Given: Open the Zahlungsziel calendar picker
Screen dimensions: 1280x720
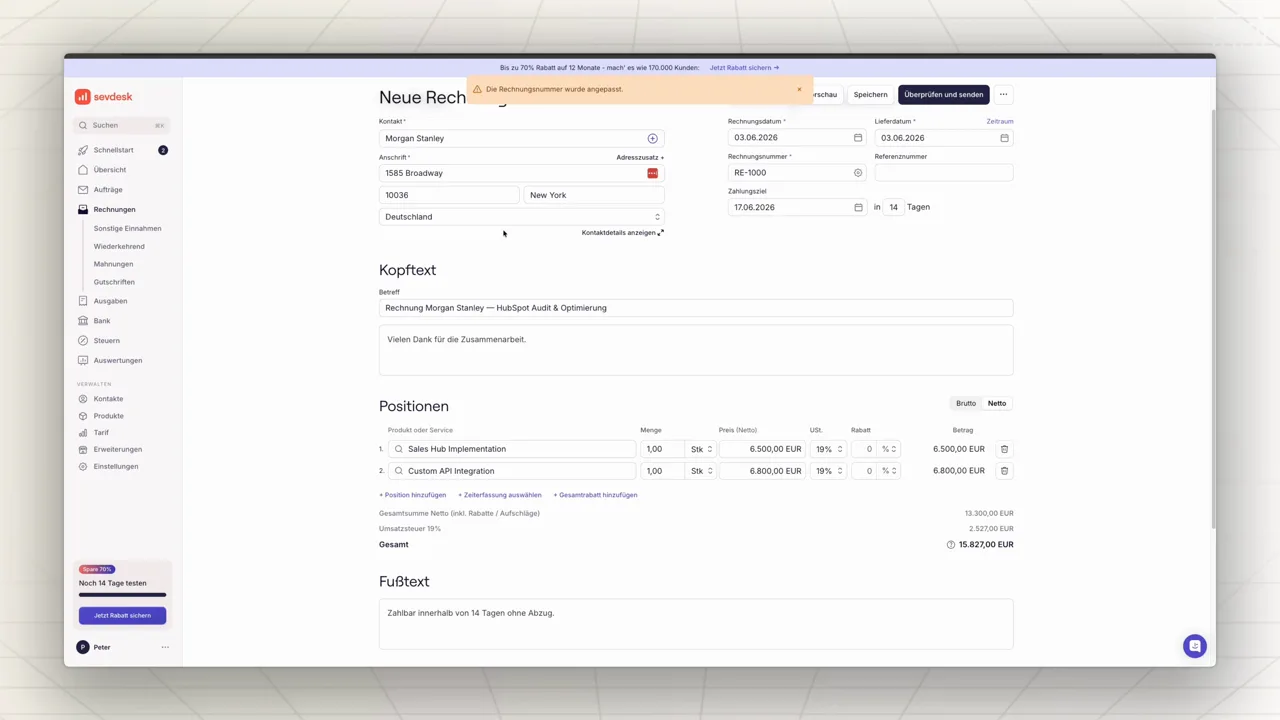Looking at the screenshot, I should coord(858,208).
